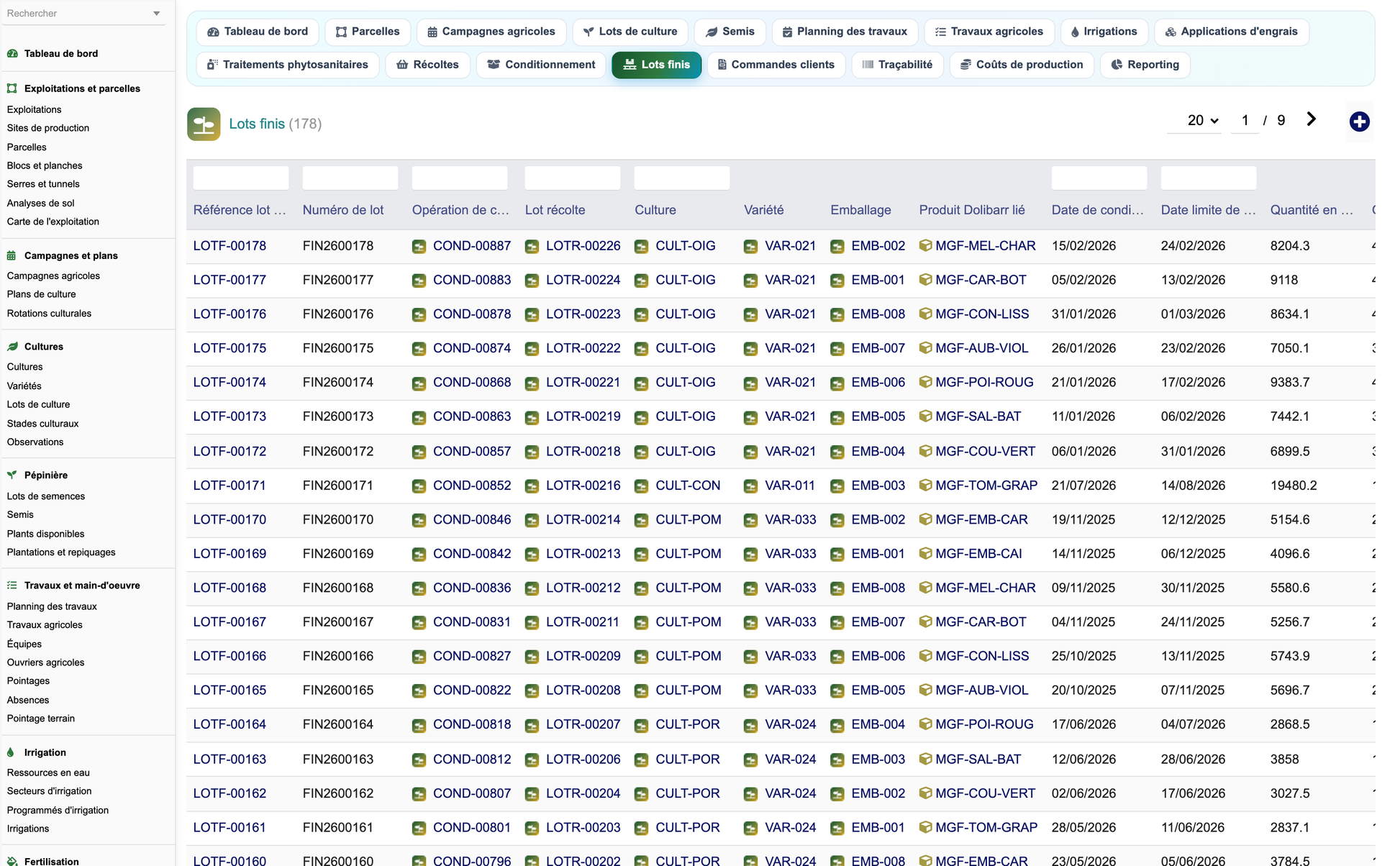Click the Irrigation droplet icon in sidebar

tap(11, 752)
